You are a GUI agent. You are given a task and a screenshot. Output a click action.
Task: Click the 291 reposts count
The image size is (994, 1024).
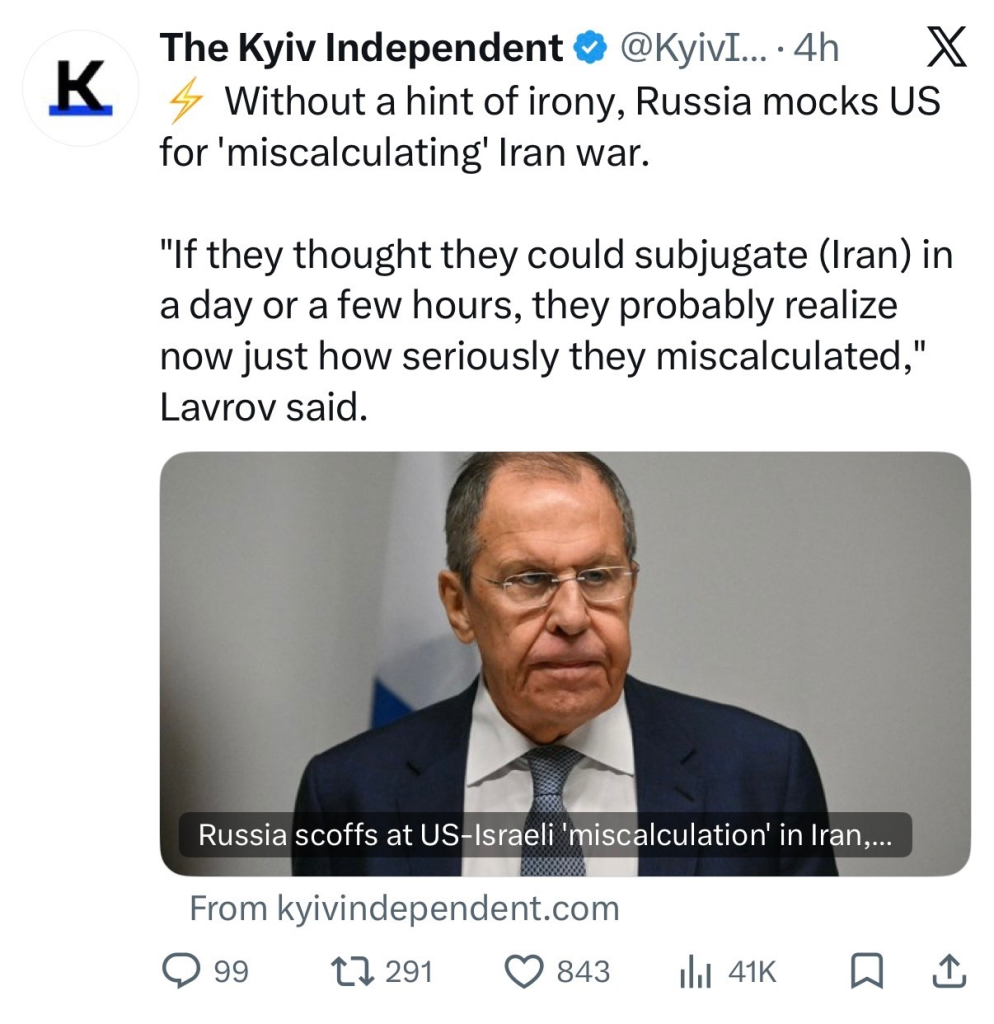(408, 971)
